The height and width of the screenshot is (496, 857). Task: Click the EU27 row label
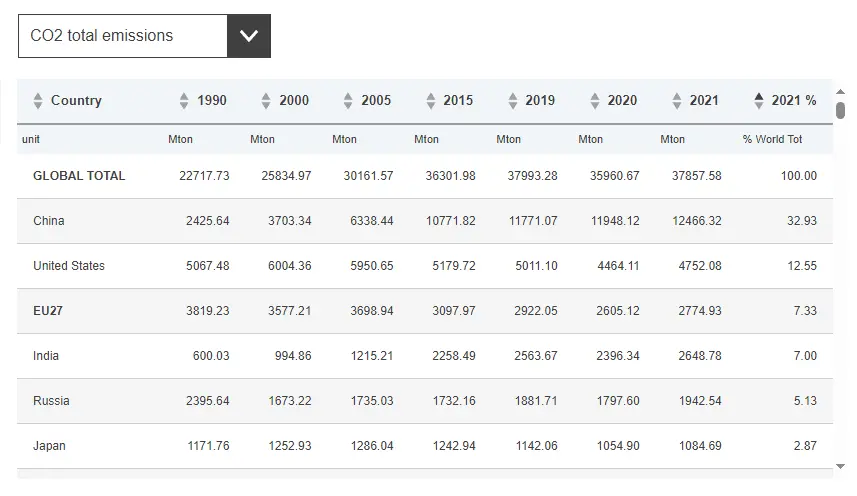tap(48, 311)
